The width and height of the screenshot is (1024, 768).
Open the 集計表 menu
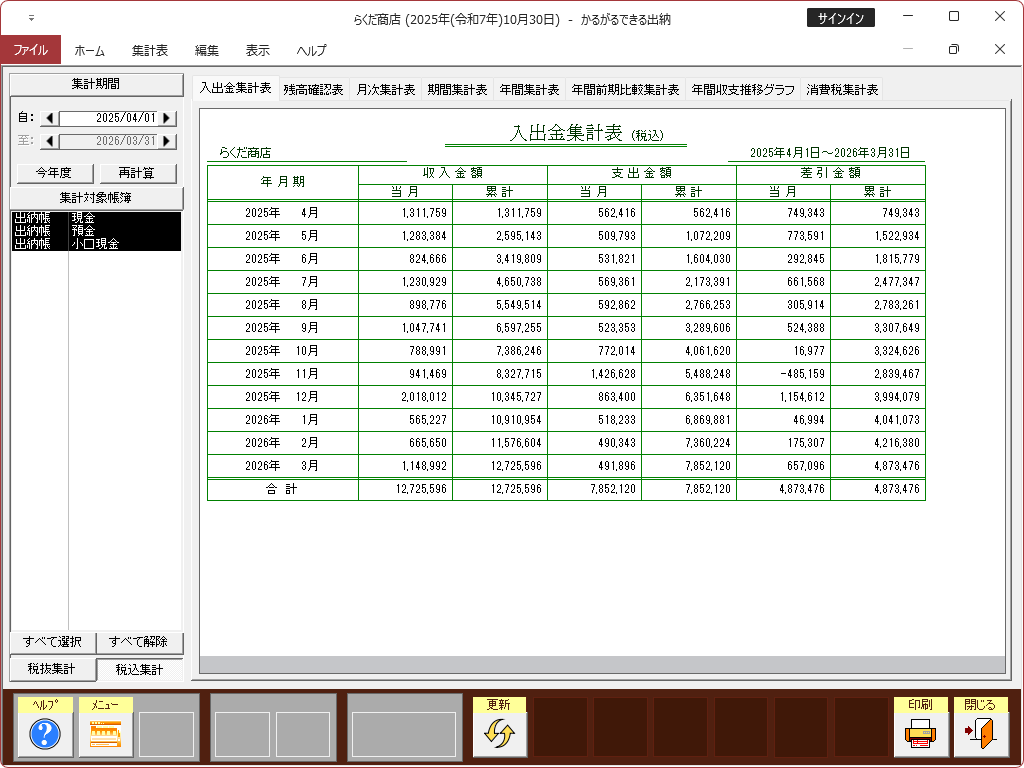pos(150,50)
